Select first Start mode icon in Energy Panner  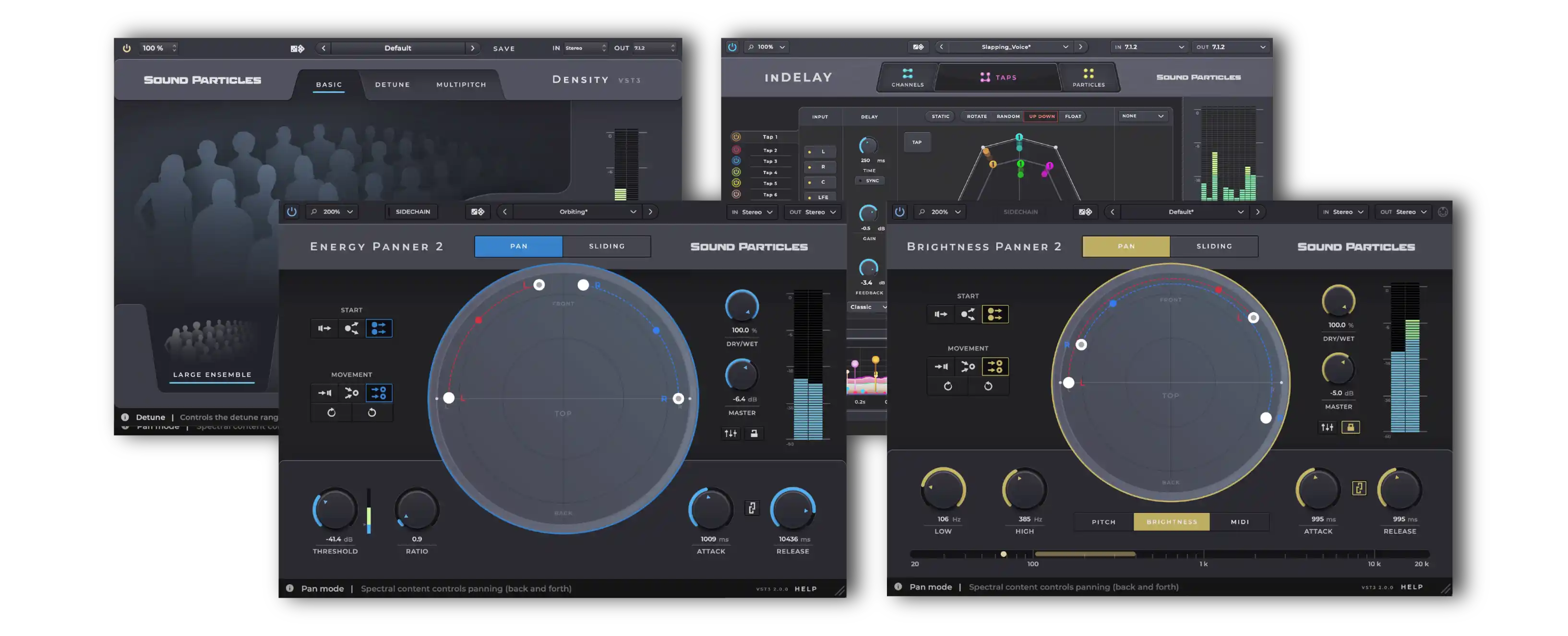point(324,329)
